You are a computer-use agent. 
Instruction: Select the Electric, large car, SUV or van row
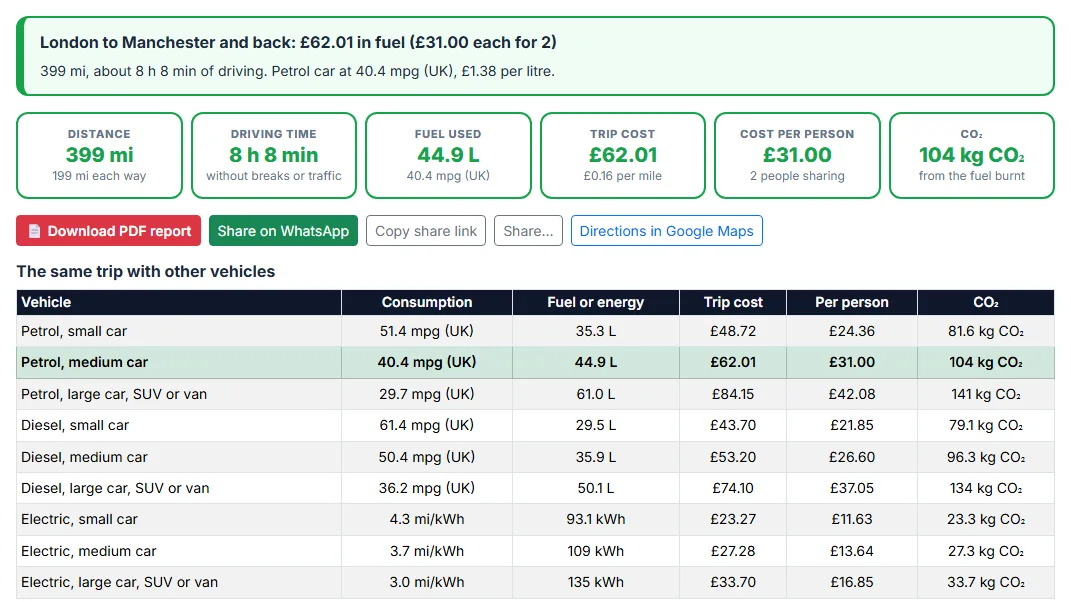(536, 583)
